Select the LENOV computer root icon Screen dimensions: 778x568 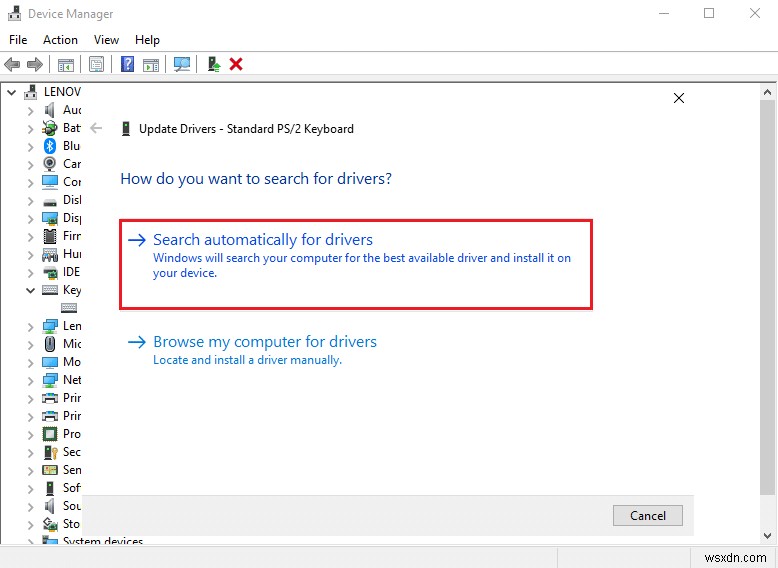(31, 92)
